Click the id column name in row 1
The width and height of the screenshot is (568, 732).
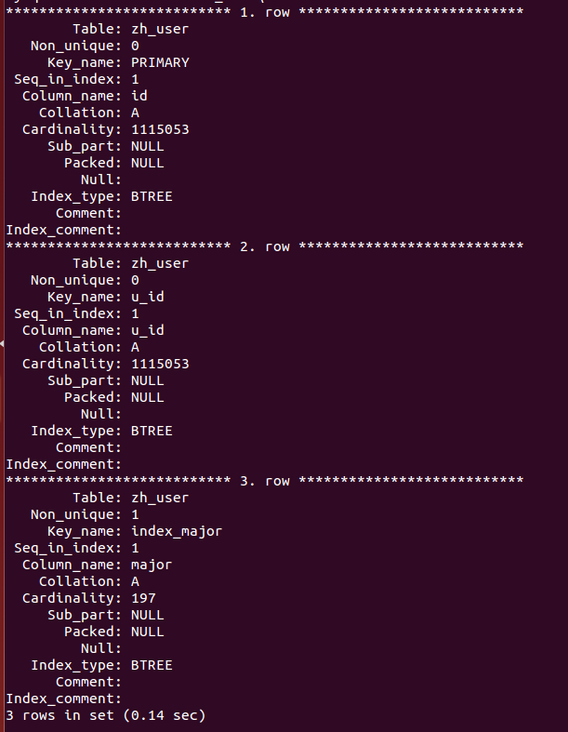coord(140,96)
